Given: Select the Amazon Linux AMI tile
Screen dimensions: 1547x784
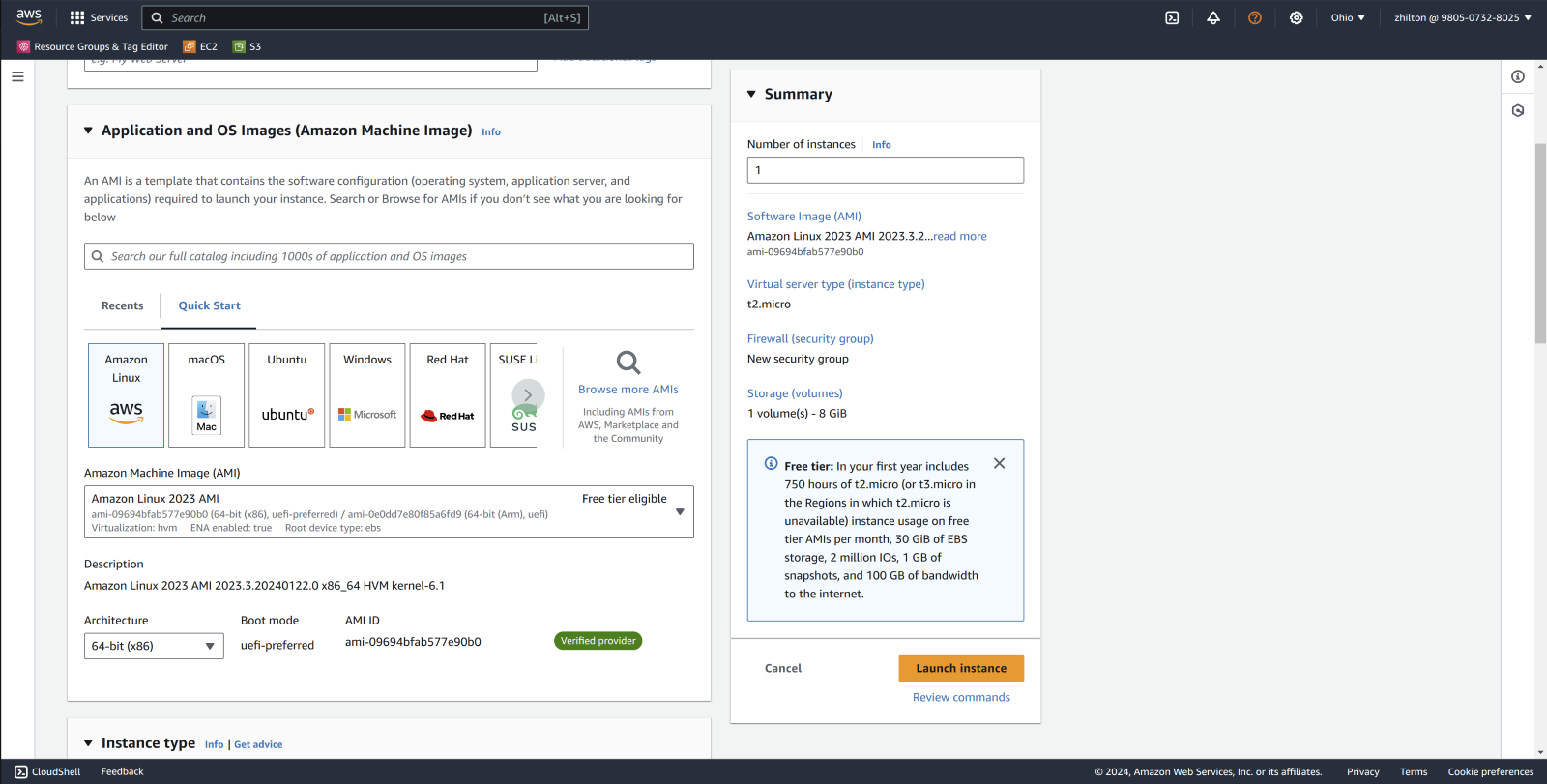Looking at the screenshot, I should click(126, 395).
